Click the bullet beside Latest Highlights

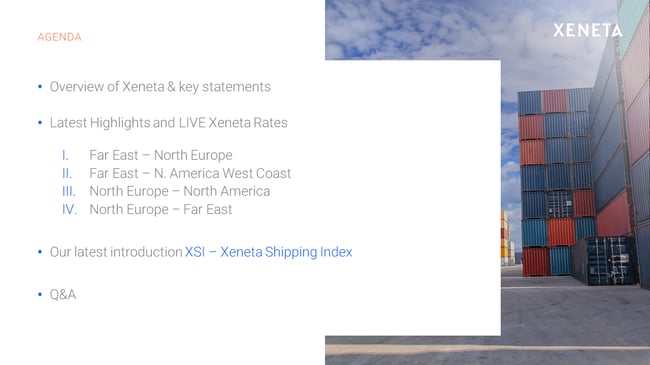(x=40, y=123)
